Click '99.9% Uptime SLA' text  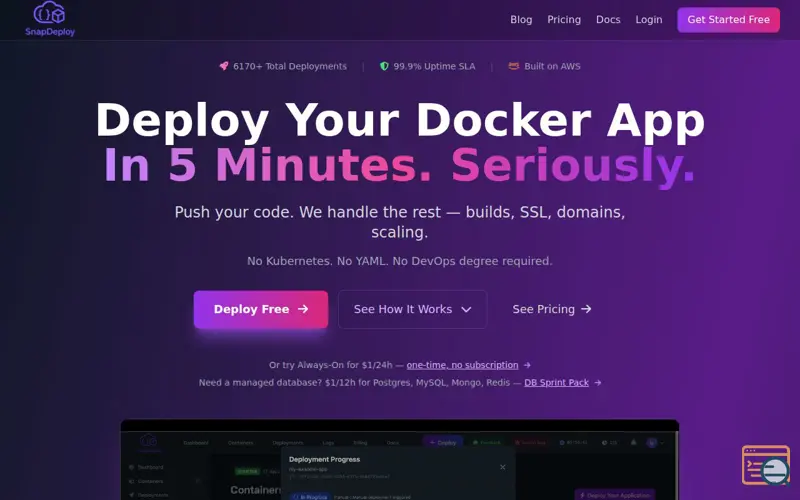click(434, 66)
